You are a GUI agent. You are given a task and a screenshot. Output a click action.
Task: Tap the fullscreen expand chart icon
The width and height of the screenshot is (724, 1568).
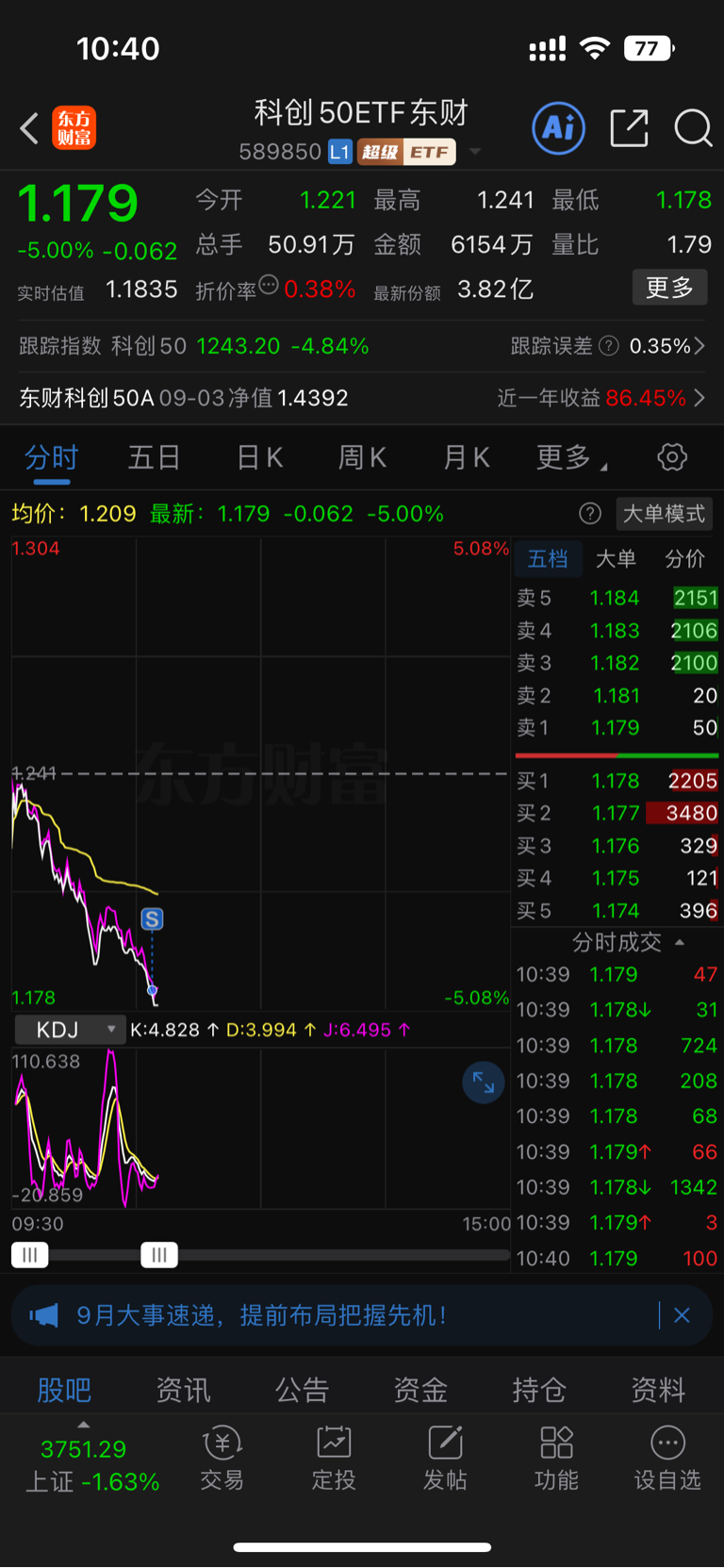pos(483,1082)
